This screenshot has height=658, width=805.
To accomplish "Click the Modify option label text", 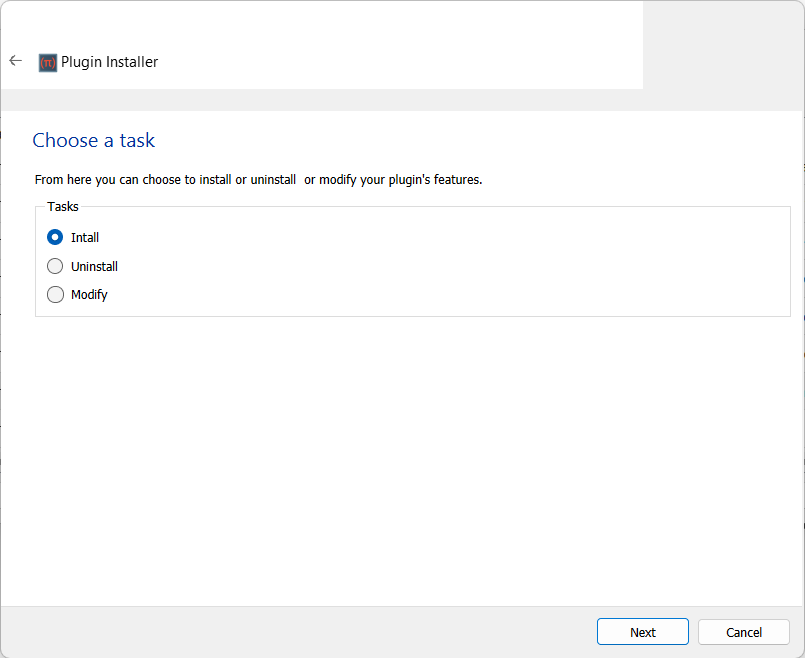I will click(x=89, y=295).
